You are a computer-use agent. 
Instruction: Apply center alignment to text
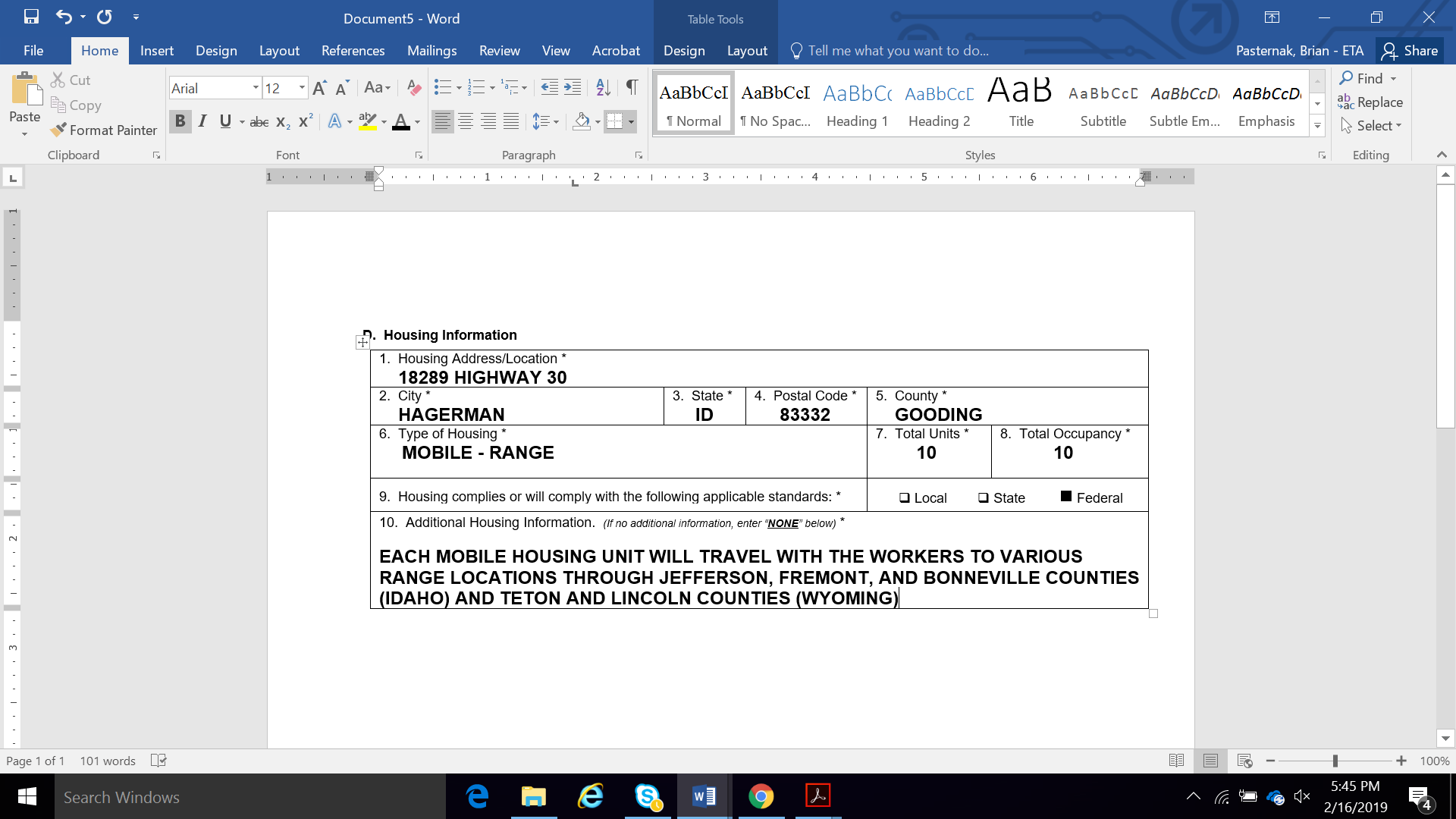click(466, 121)
